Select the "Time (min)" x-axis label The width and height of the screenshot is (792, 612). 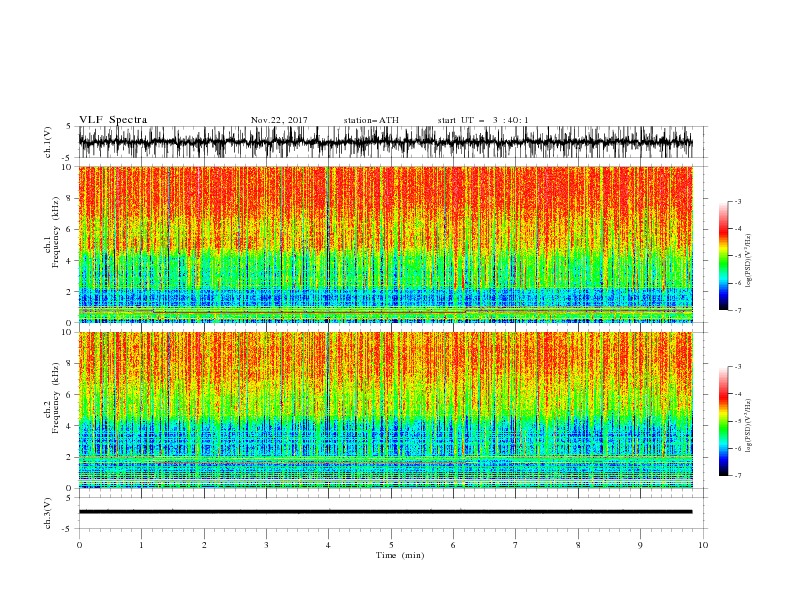coord(400,555)
